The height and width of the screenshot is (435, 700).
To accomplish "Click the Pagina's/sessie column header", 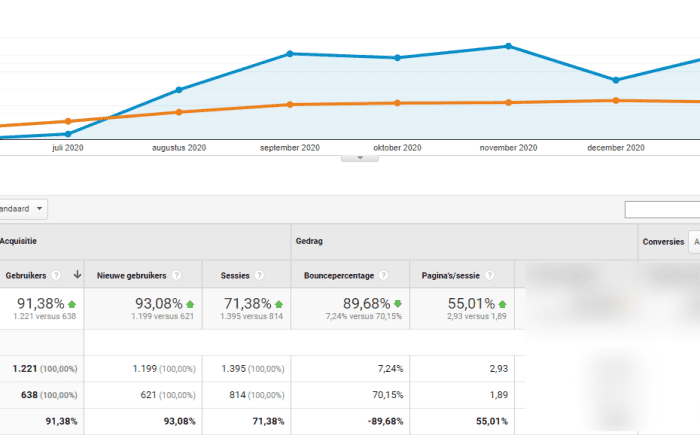I will click(x=444, y=276).
